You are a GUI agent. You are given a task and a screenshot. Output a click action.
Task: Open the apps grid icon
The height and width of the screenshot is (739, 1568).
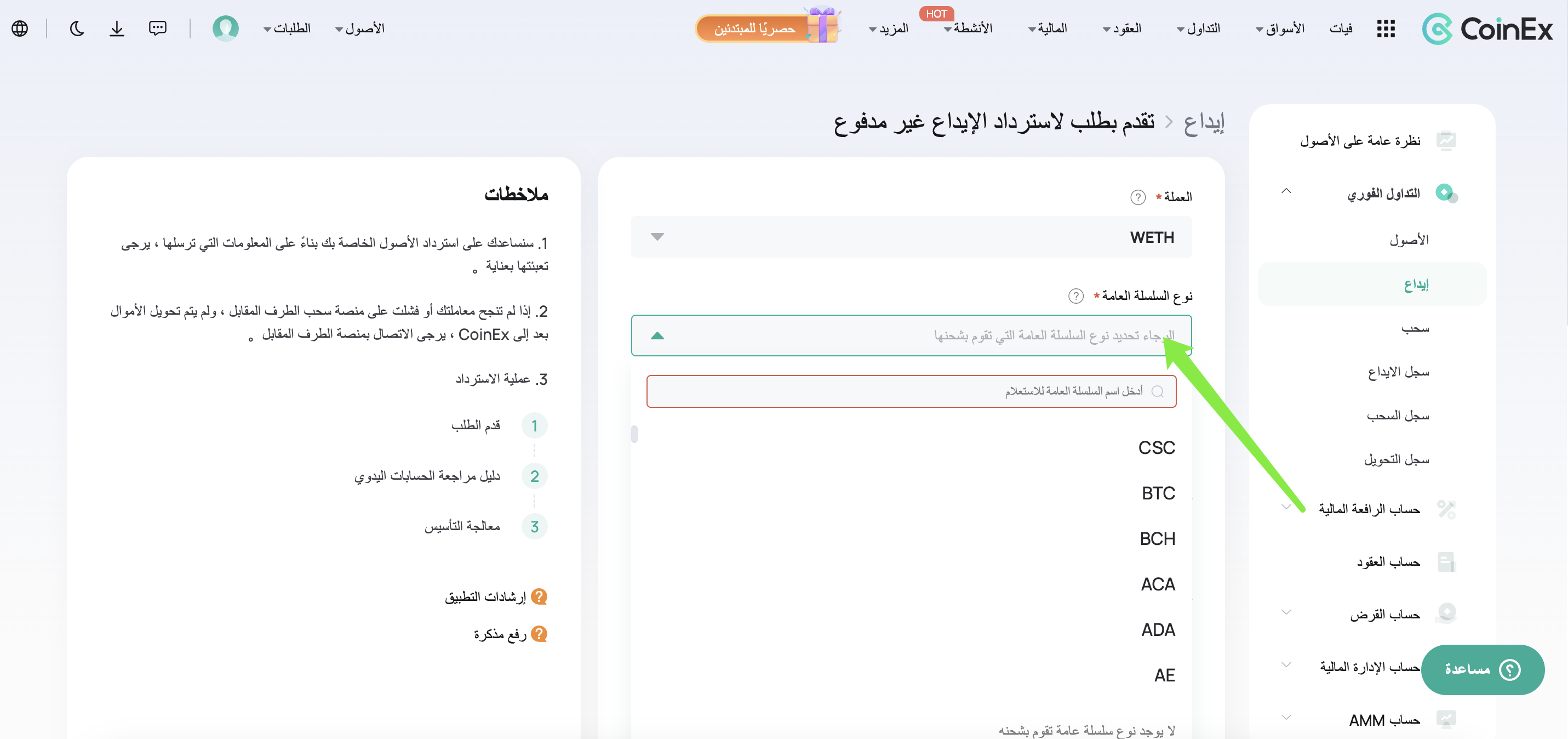(1386, 29)
